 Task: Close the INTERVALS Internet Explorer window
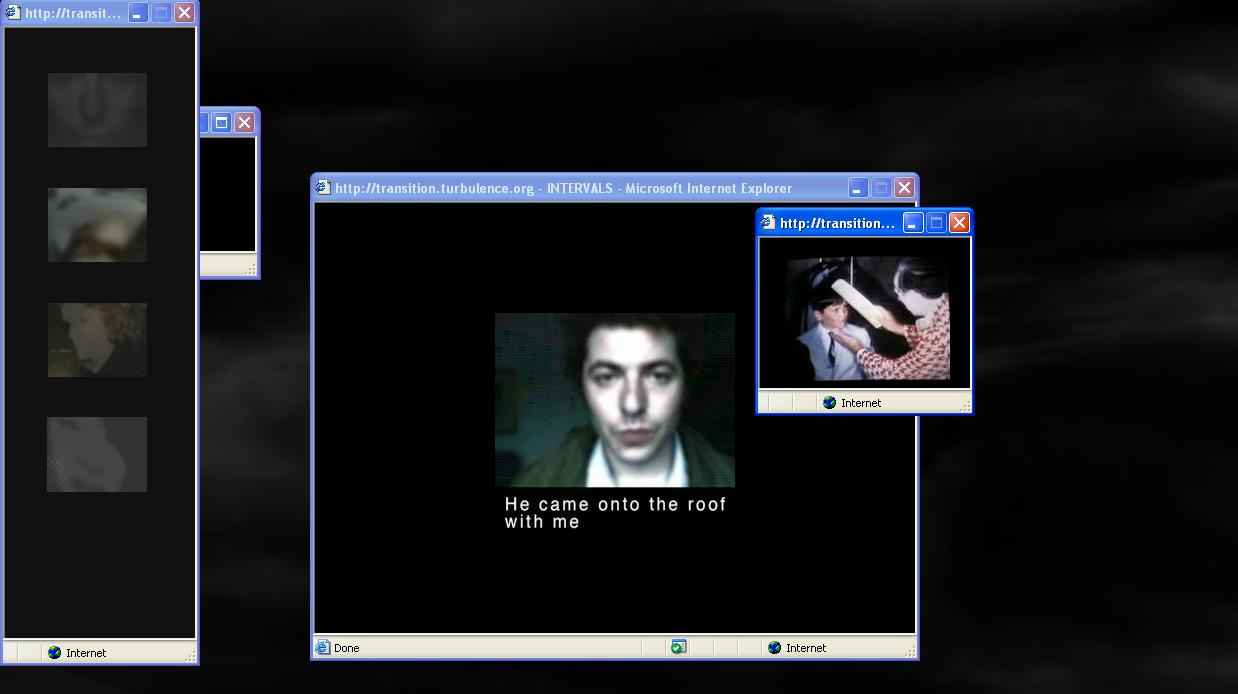coord(904,188)
